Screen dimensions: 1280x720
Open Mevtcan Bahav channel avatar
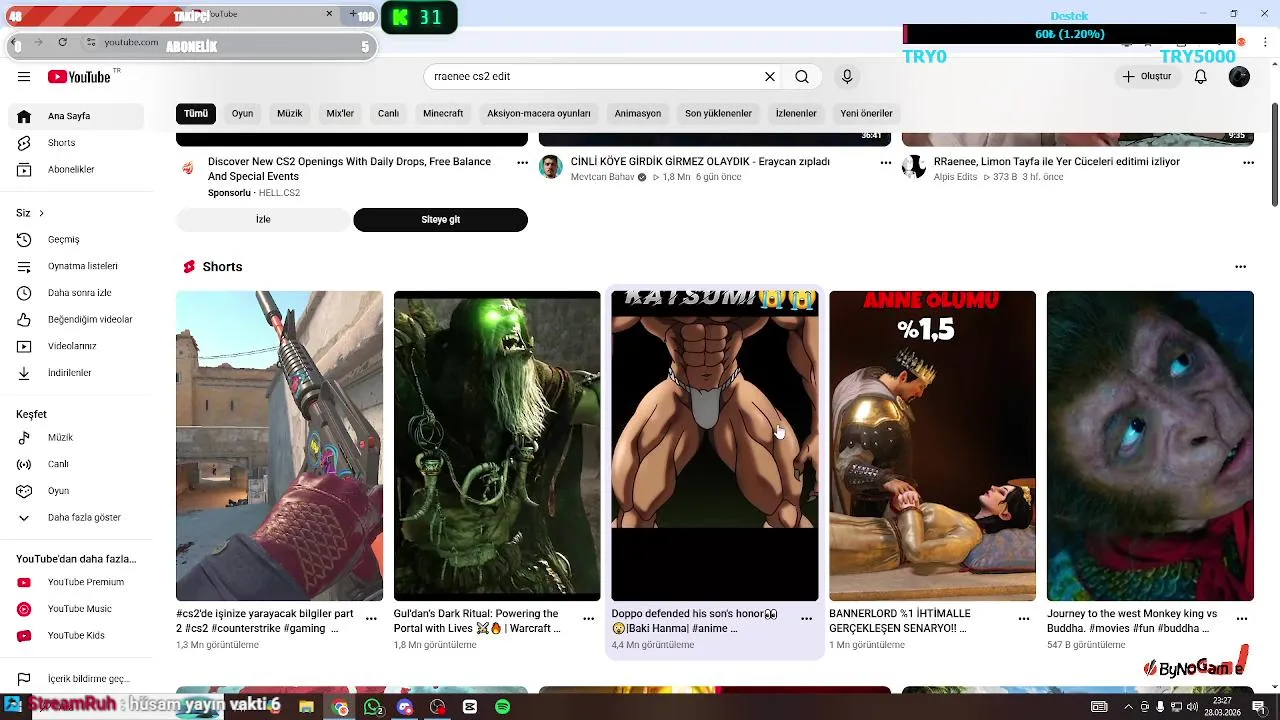[x=551, y=167]
